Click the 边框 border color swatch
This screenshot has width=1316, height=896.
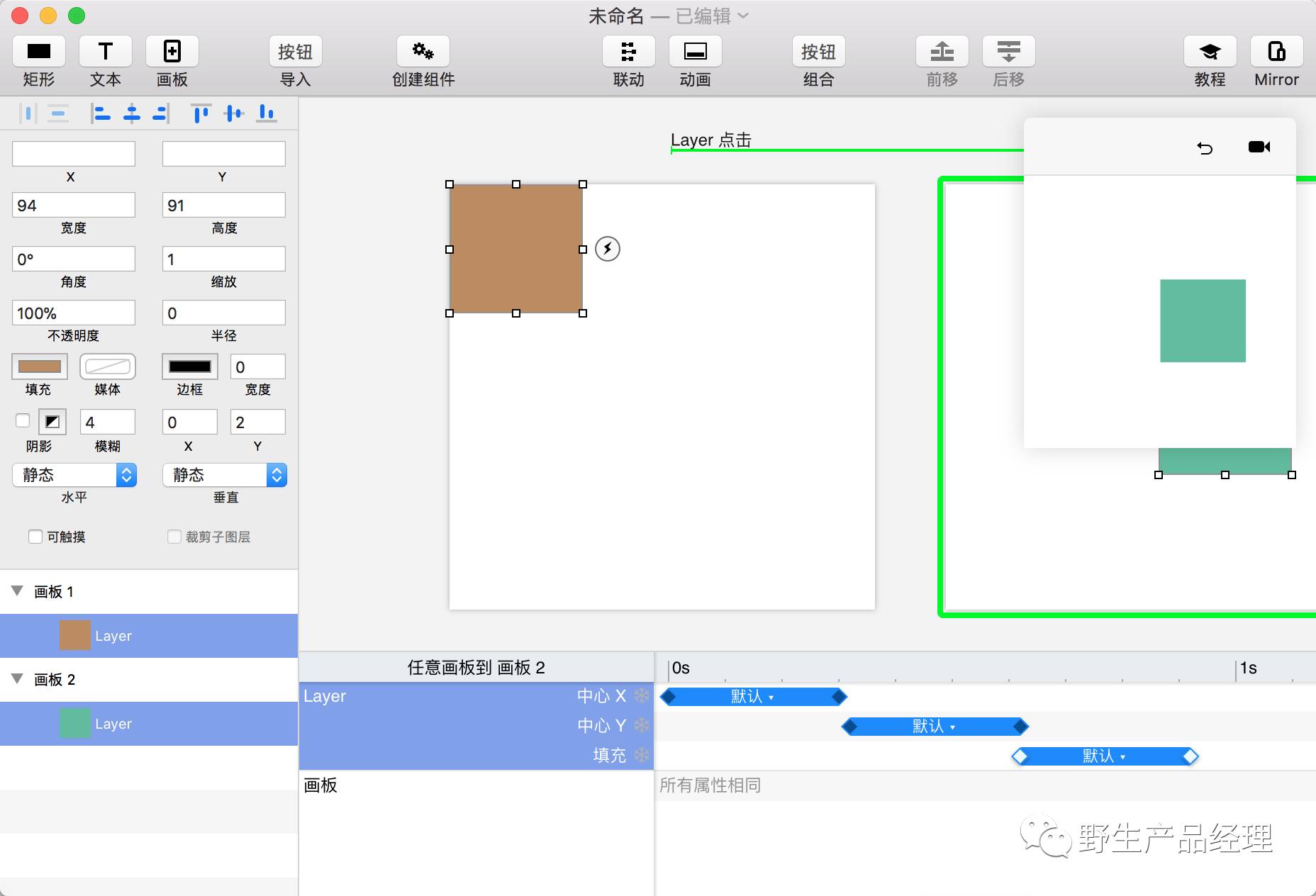190,366
